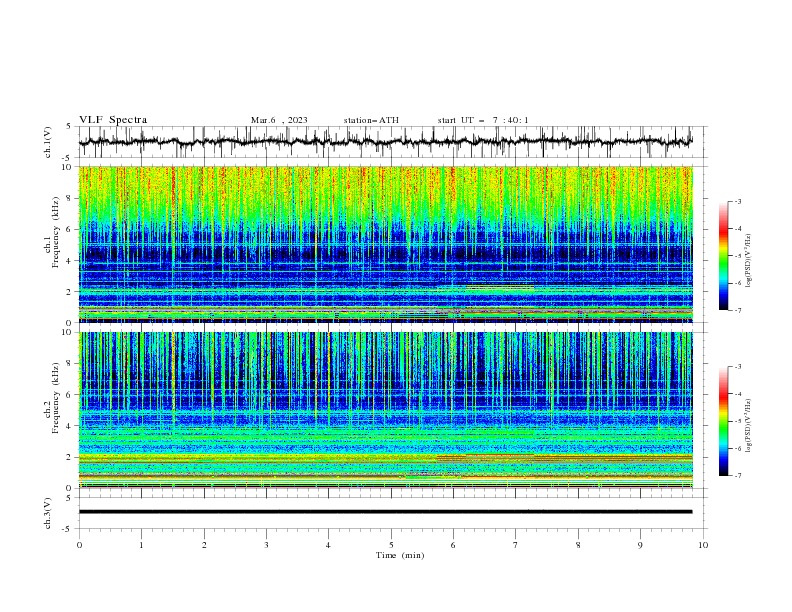
Task: Click the 'station=ATH' label
Action: click(371, 120)
